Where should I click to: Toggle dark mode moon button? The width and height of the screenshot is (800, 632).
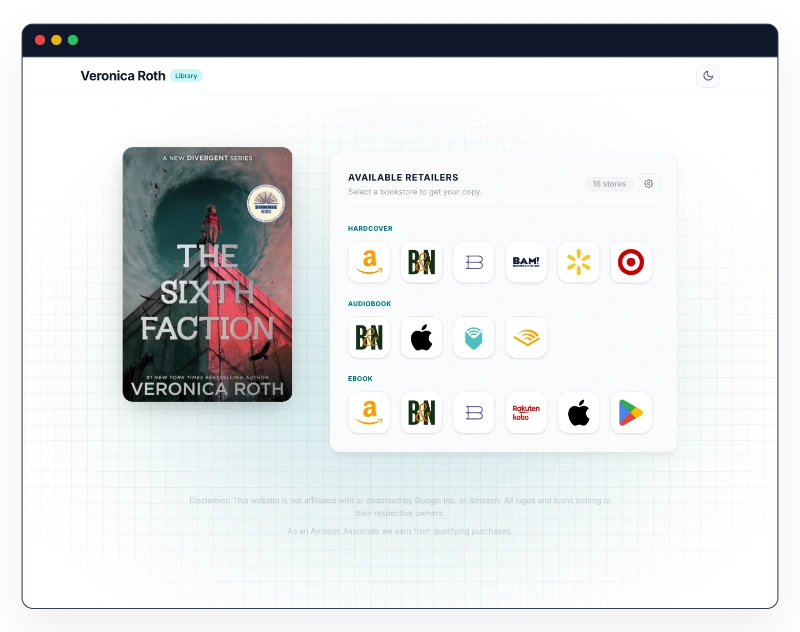click(708, 76)
